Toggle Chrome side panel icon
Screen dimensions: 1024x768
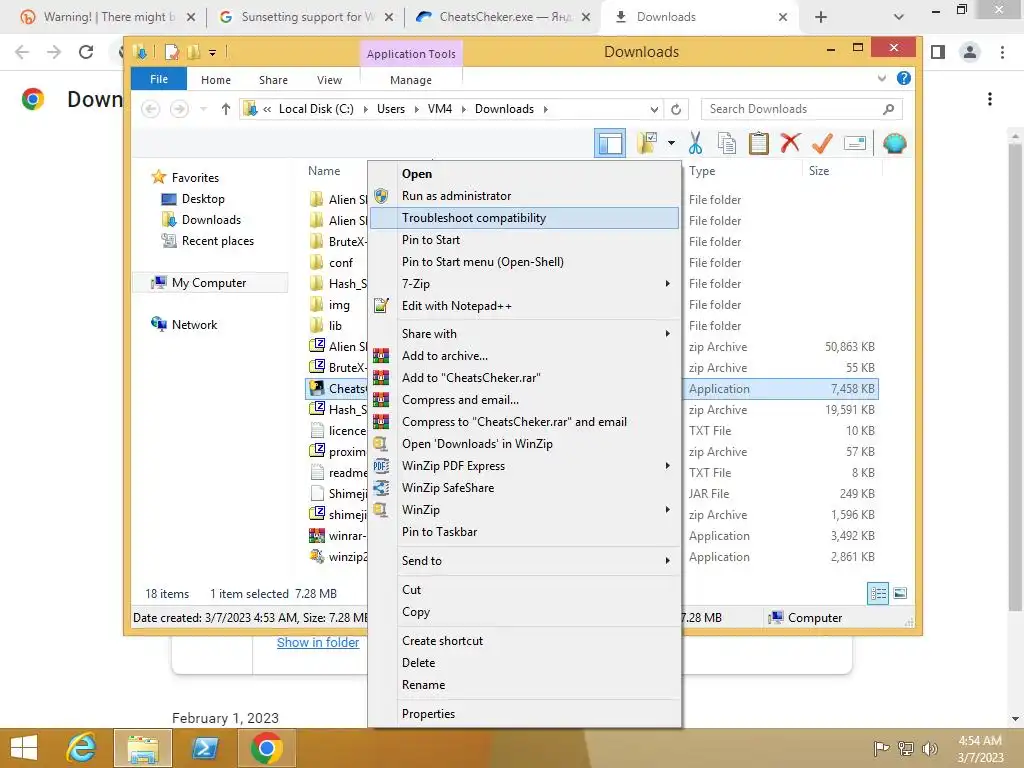938,52
